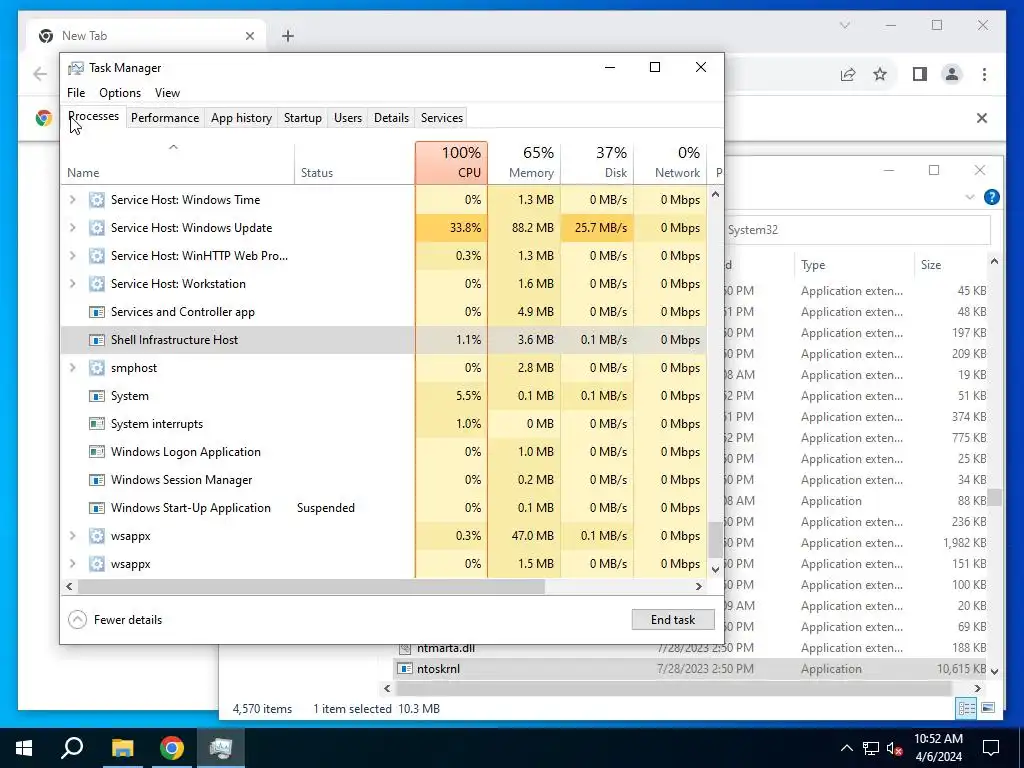Viewport: 1024px width, 768px height.
Task: Expand Service Host: WinHTTP Web Proxy row
Action: [x=72, y=256]
